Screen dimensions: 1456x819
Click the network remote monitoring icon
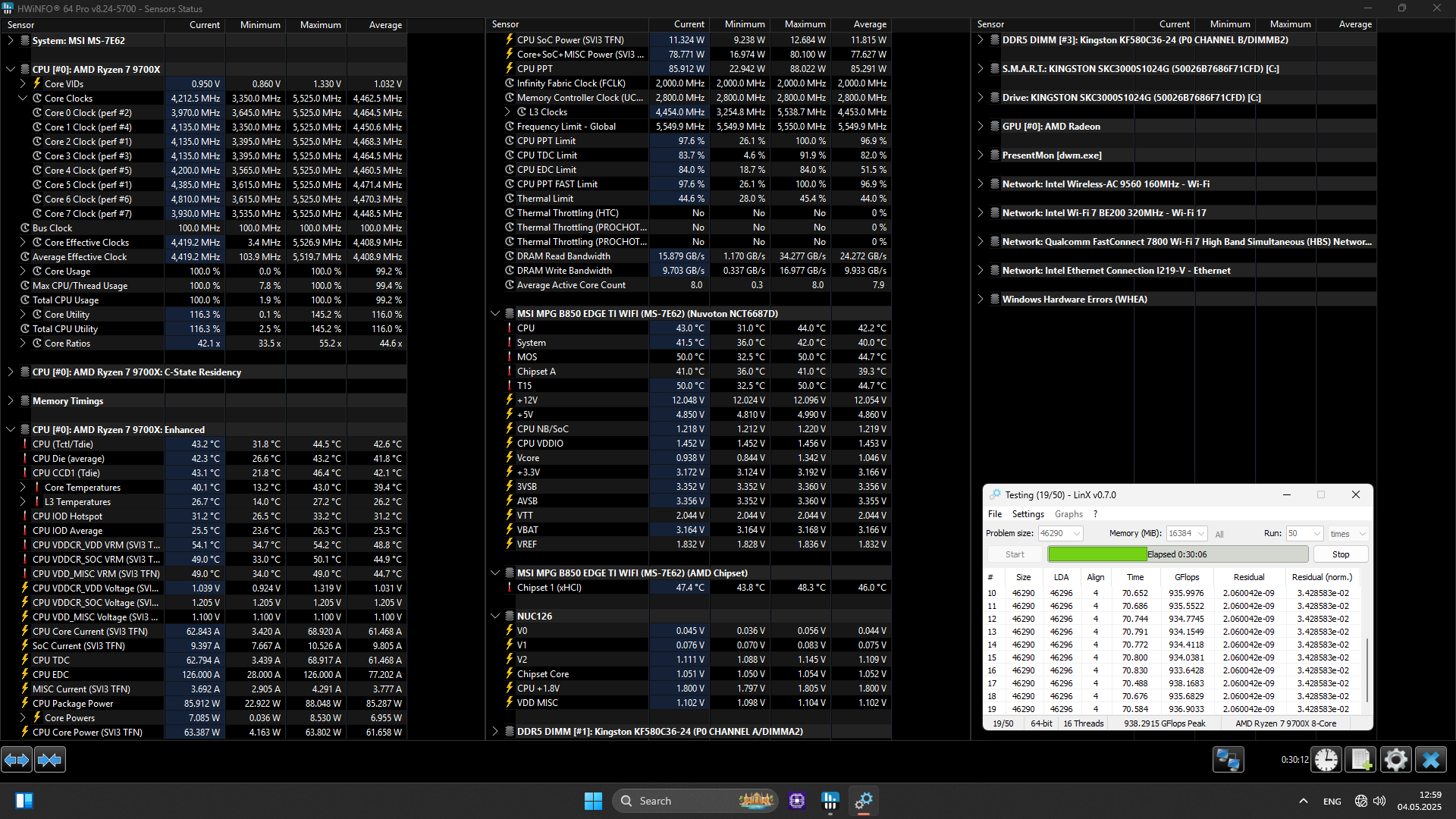[x=1228, y=759]
